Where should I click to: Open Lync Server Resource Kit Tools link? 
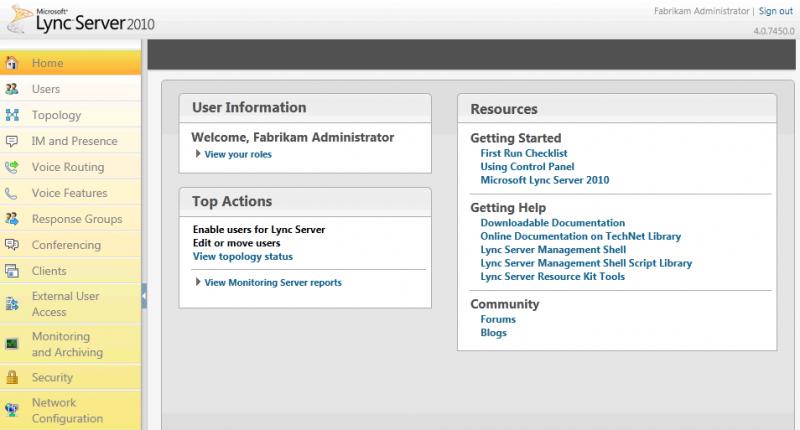(553, 276)
